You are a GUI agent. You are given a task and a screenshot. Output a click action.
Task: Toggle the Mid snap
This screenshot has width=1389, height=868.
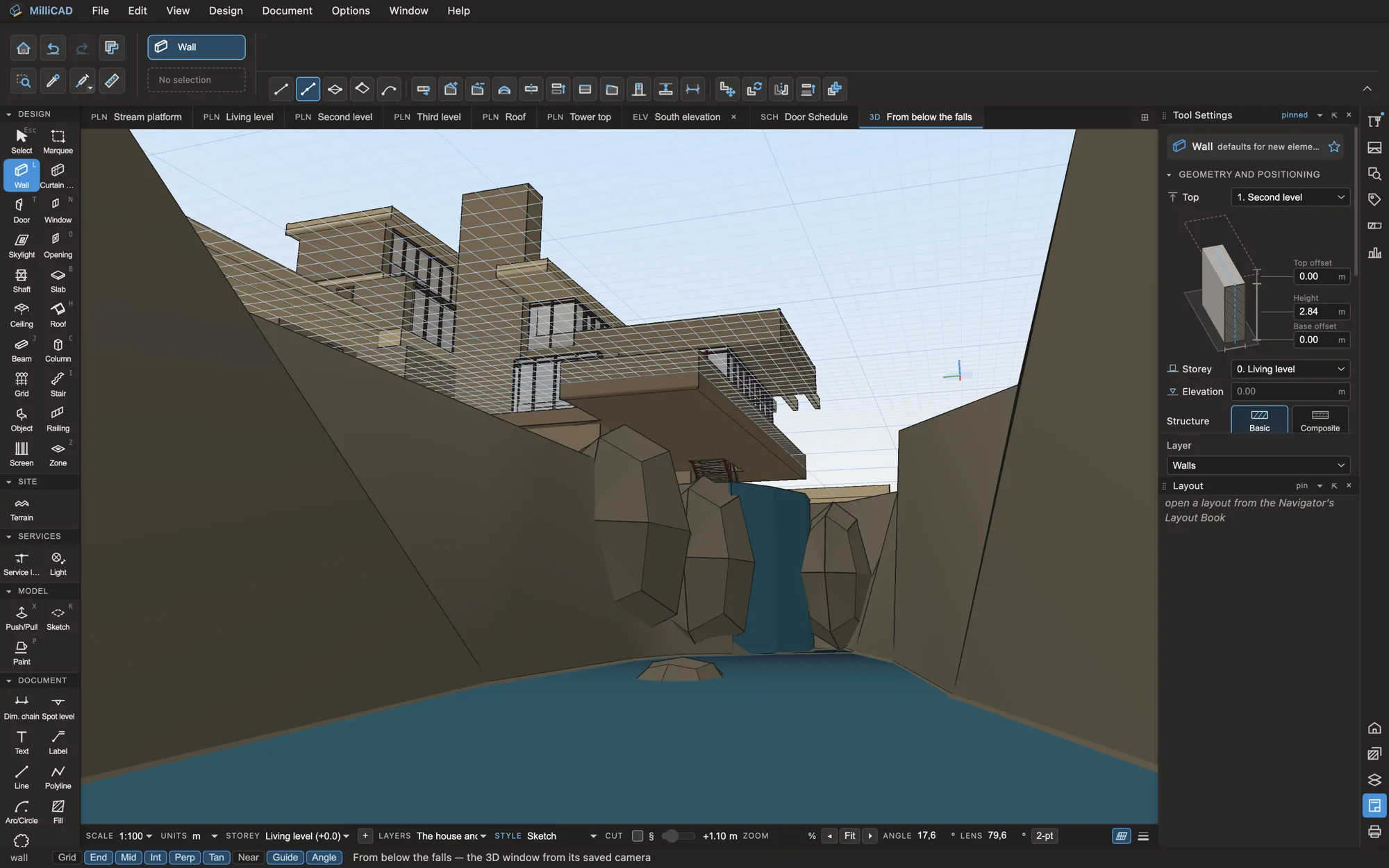(128, 858)
